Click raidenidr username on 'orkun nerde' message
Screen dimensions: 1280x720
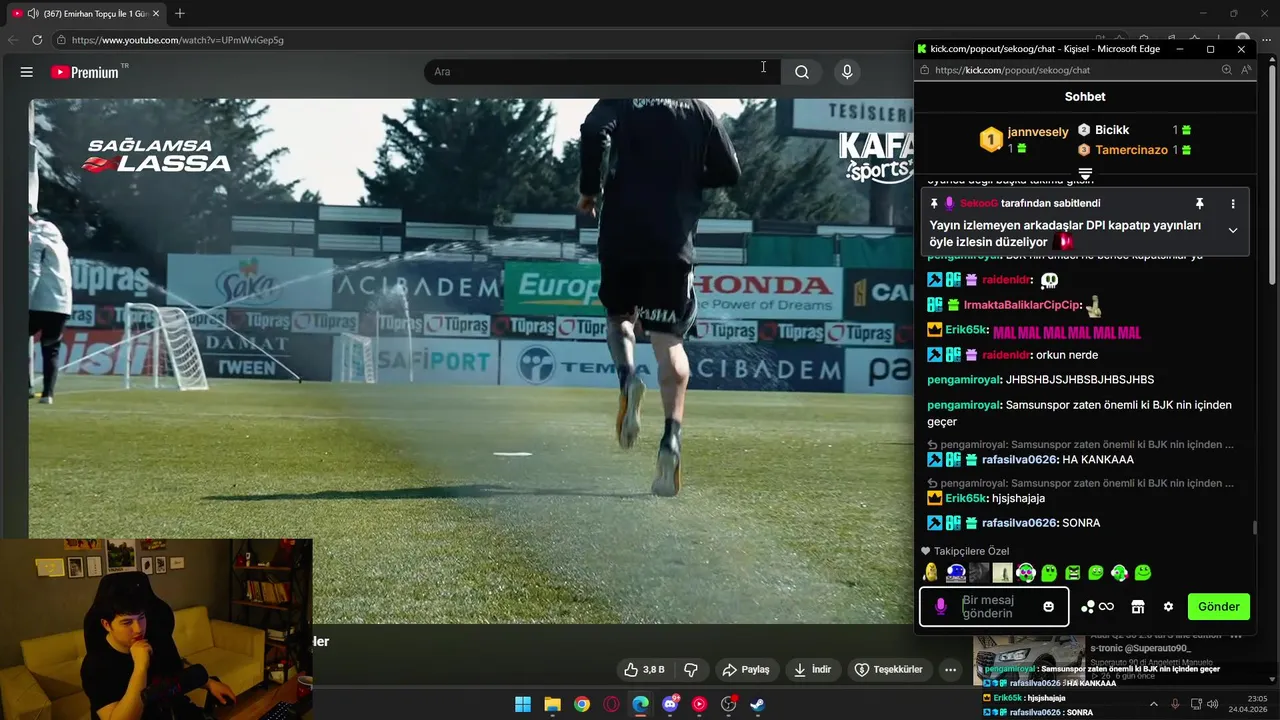point(1005,355)
